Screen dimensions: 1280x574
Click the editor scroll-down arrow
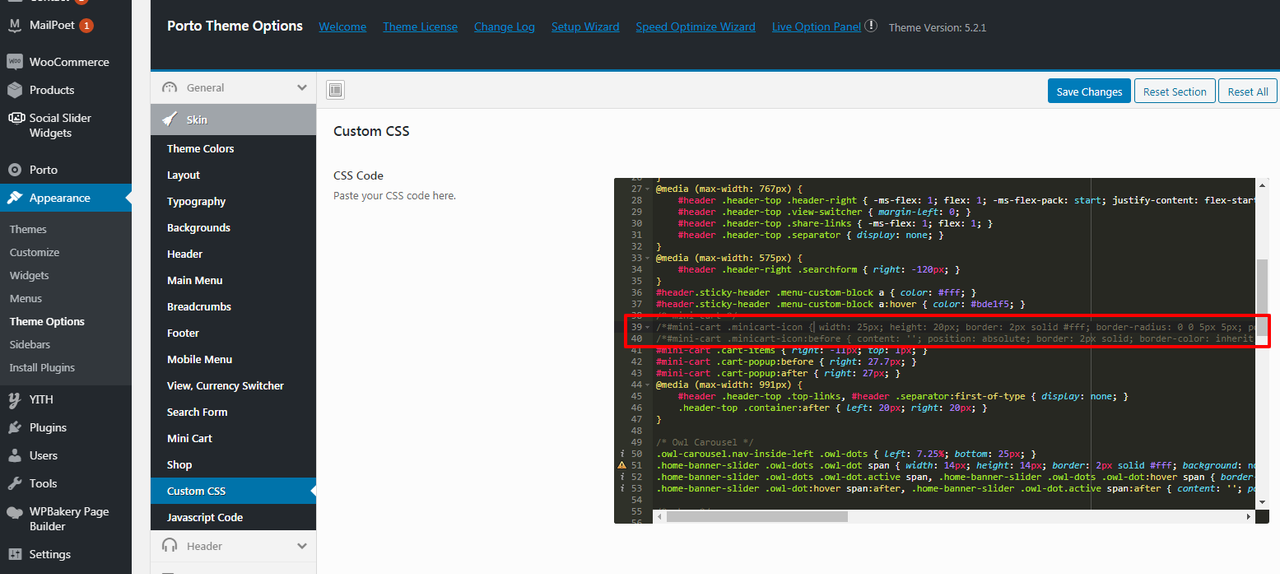coord(1263,504)
